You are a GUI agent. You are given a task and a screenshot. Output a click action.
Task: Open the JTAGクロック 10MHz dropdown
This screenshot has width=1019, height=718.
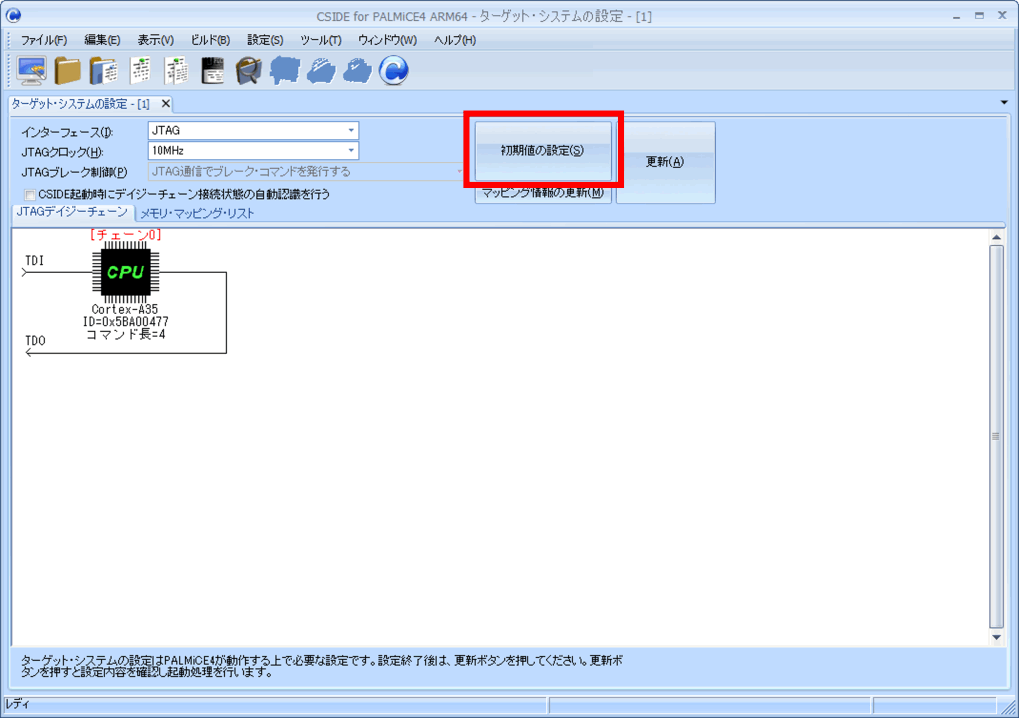point(351,151)
